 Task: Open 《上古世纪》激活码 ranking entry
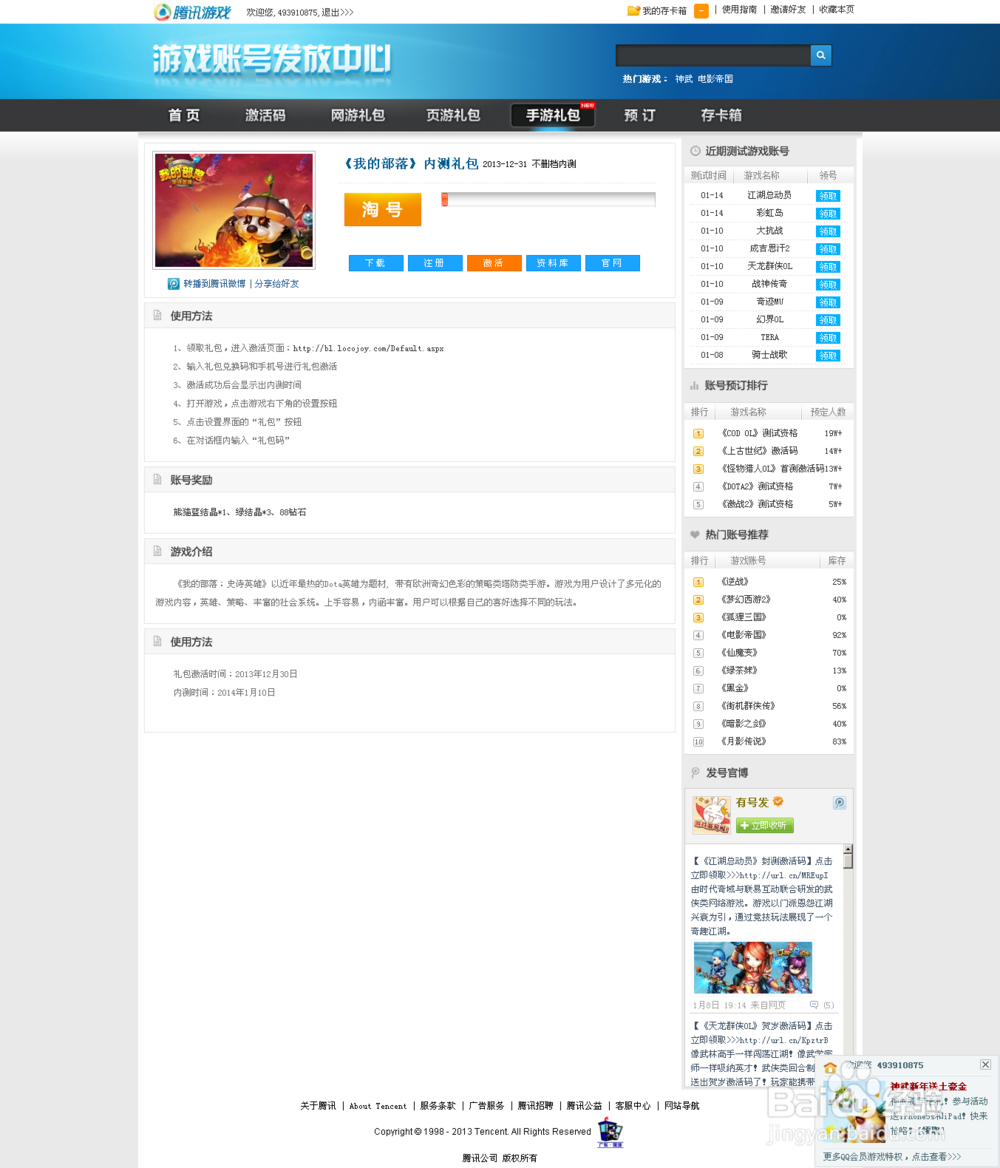[x=759, y=451]
